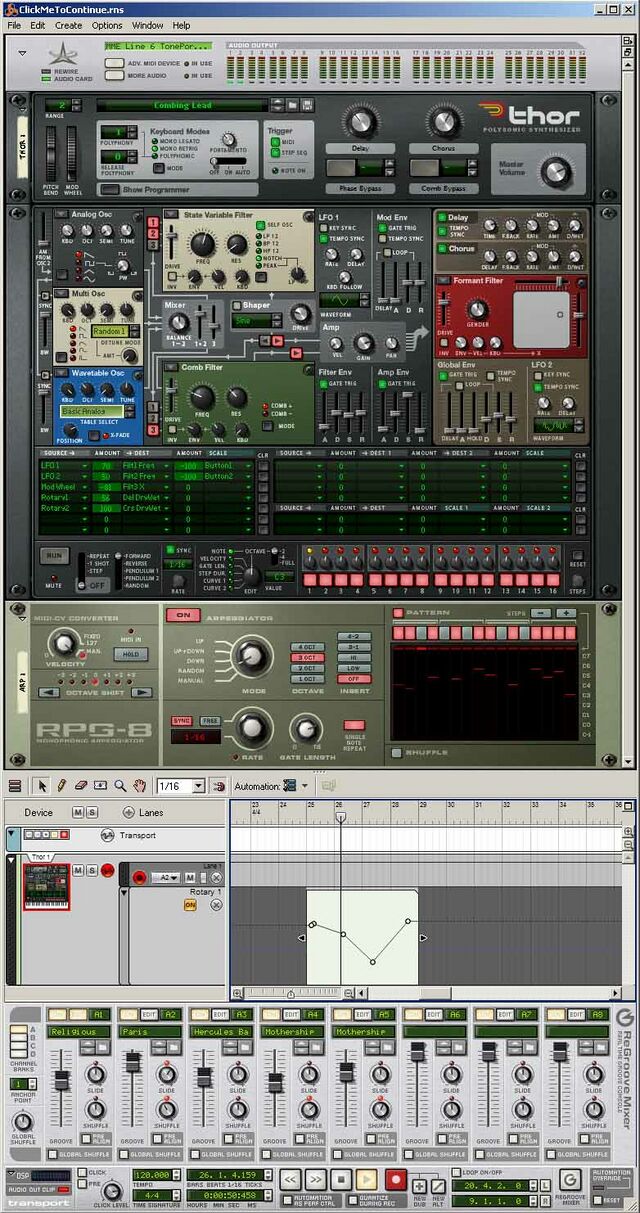Open the ReGroove Mixer from transport
Image resolution: width=640 pixels, height=1213 pixels.
click(571, 1180)
